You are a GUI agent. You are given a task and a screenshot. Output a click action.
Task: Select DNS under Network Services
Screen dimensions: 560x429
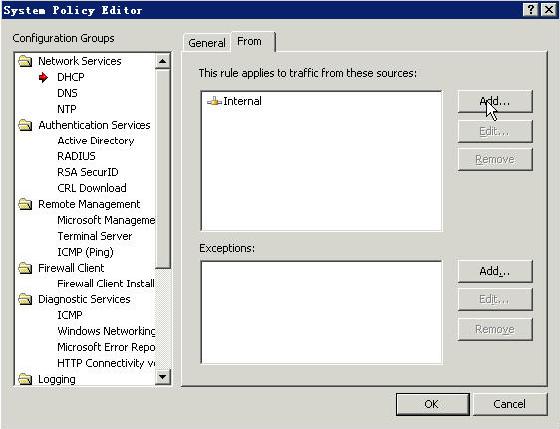[67, 93]
